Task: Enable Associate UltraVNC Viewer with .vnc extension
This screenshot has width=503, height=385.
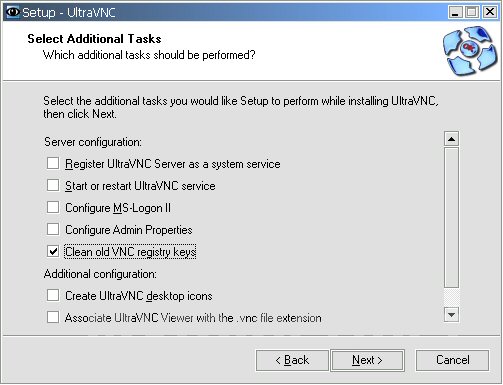Action: [x=53, y=317]
